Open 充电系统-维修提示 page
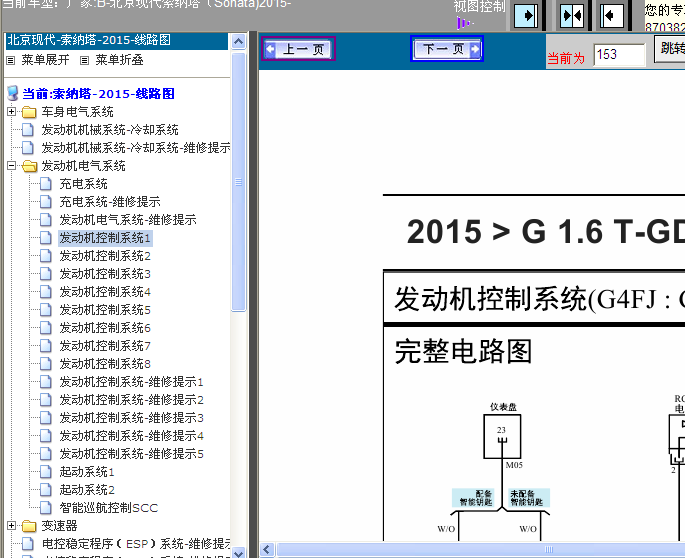The width and height of the screenshot is (685, 558). coord(110,201)
